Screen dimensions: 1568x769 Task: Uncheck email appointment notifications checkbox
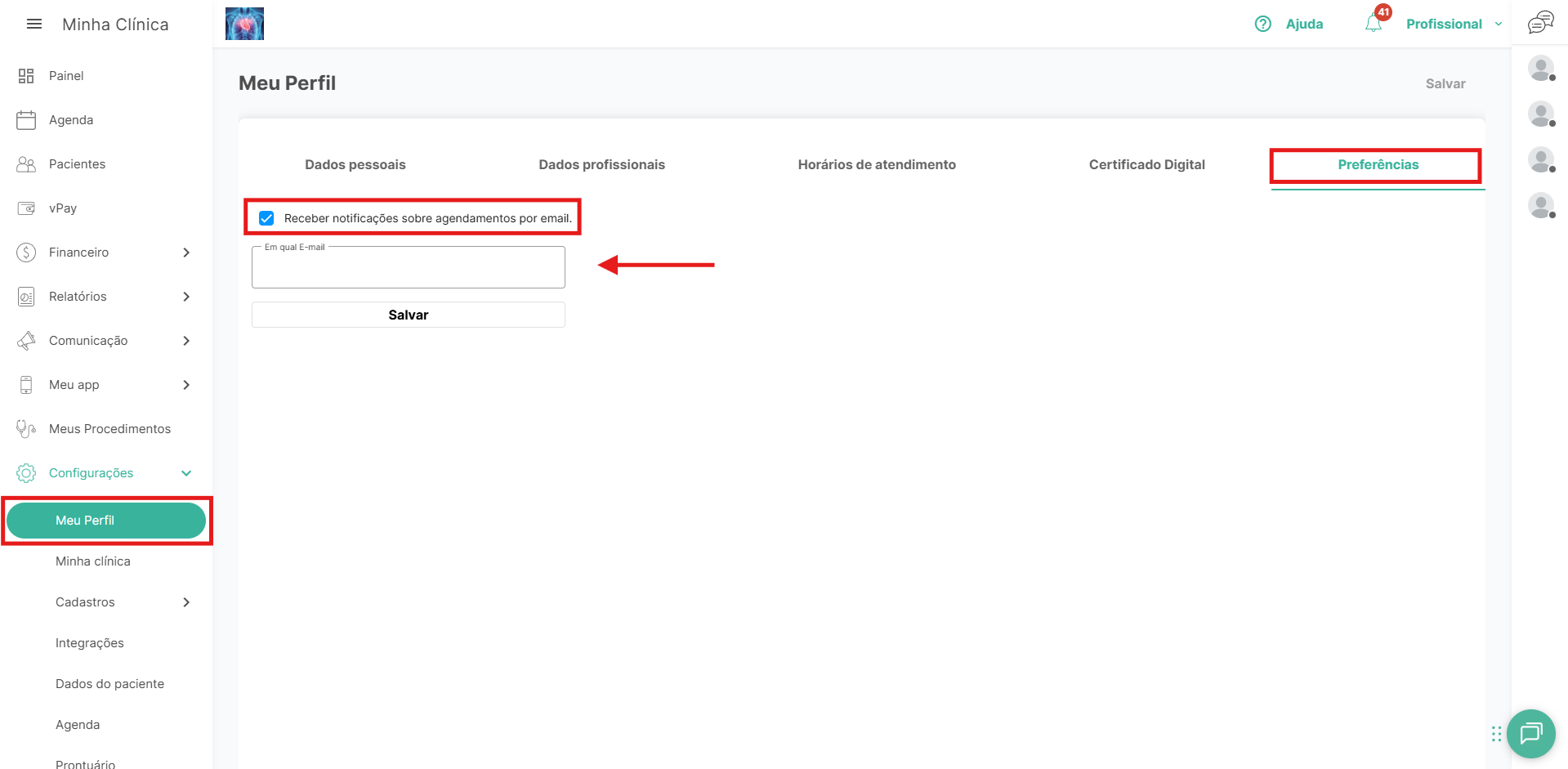click(x=266, y=218)
